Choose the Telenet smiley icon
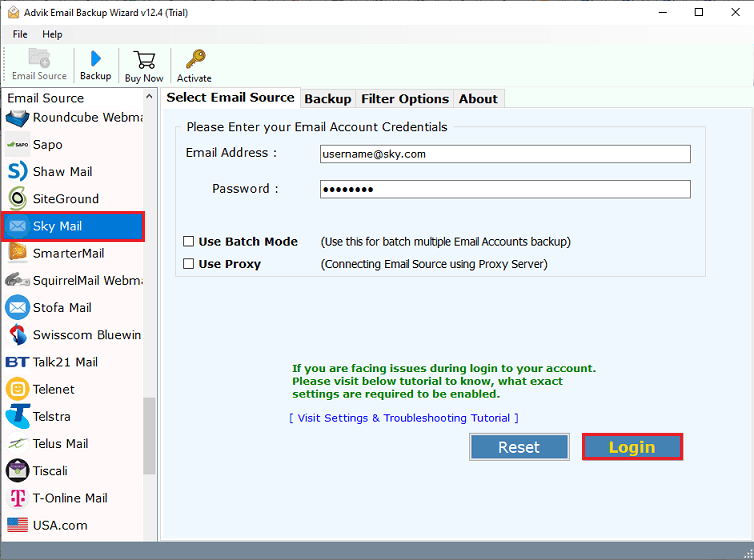754x560 pixels. (x=18, y=389)
